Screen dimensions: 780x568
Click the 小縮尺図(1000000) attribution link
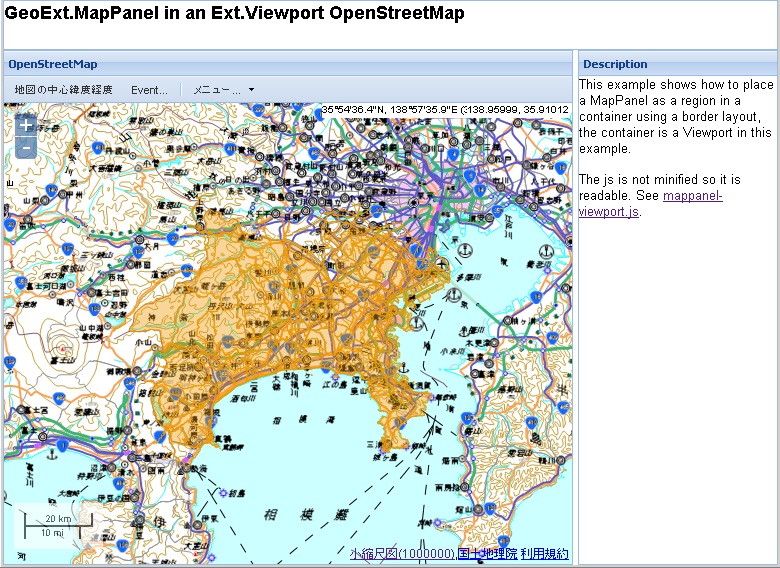click(x=403, y=553)
